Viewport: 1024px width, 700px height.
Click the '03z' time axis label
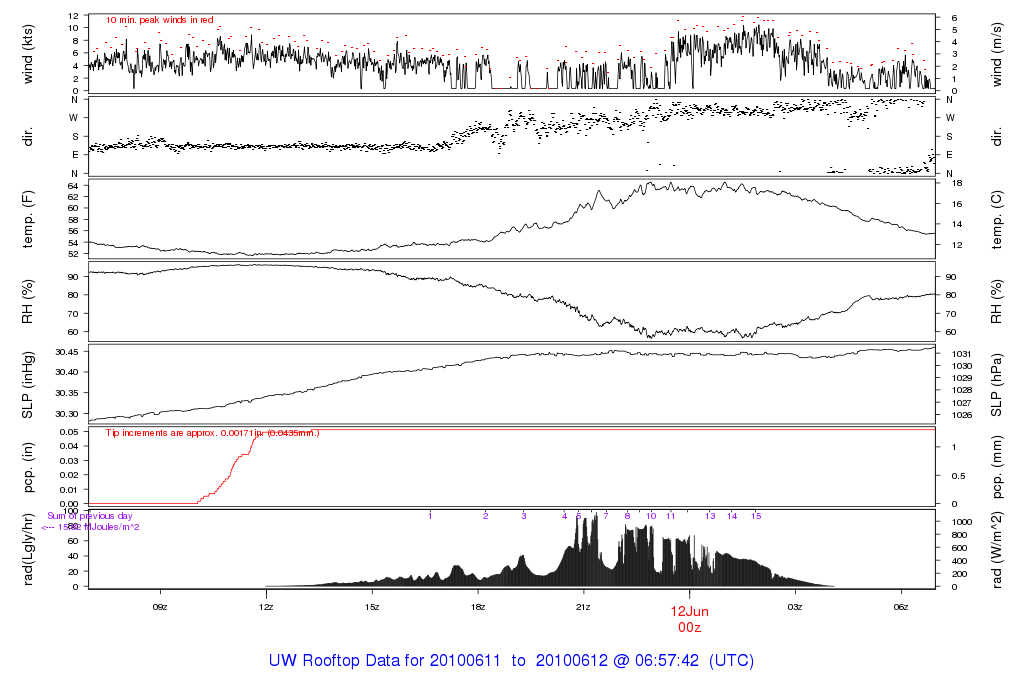coord(795,607)
